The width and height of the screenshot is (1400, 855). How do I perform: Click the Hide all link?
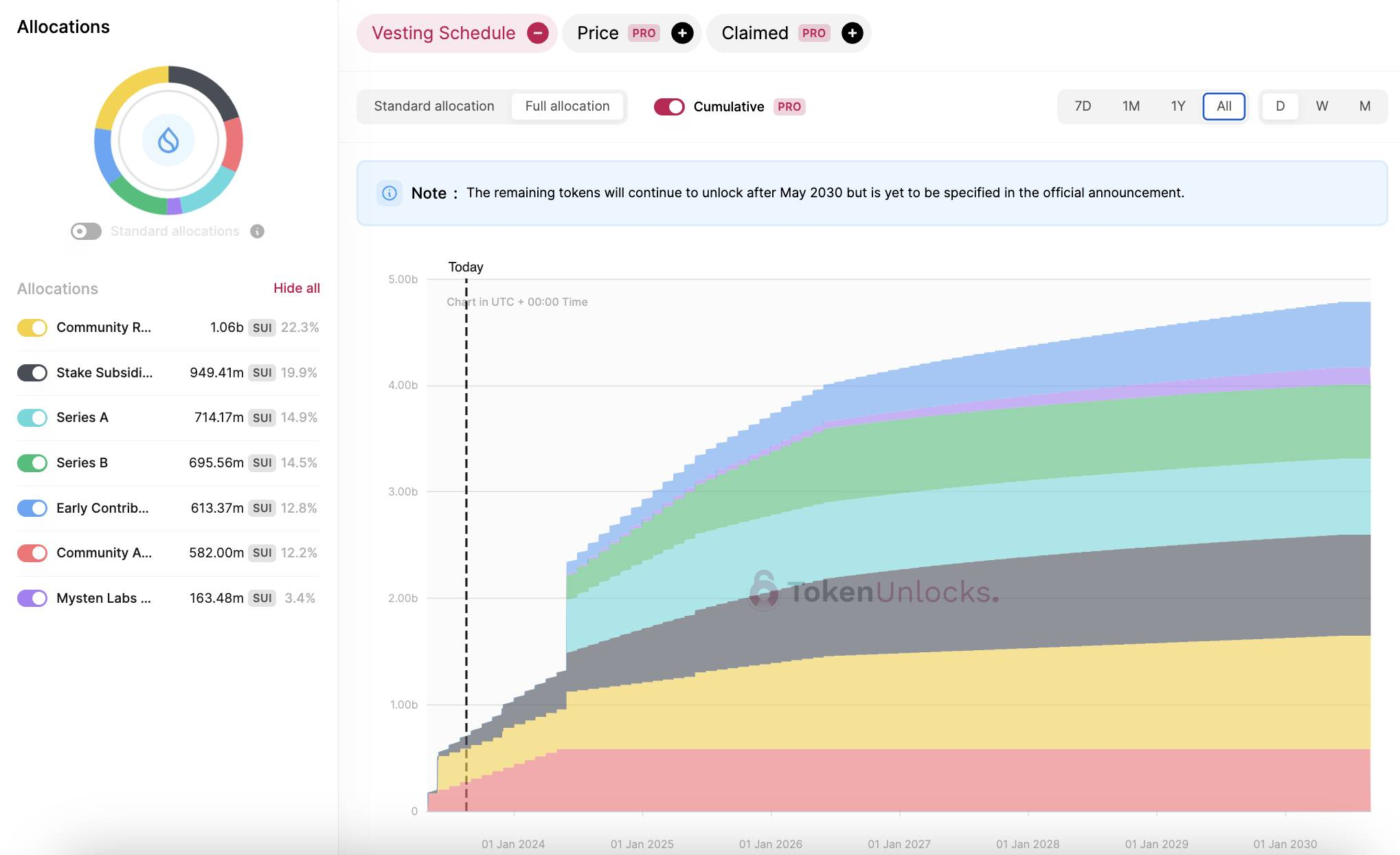(x=297, y=289)
